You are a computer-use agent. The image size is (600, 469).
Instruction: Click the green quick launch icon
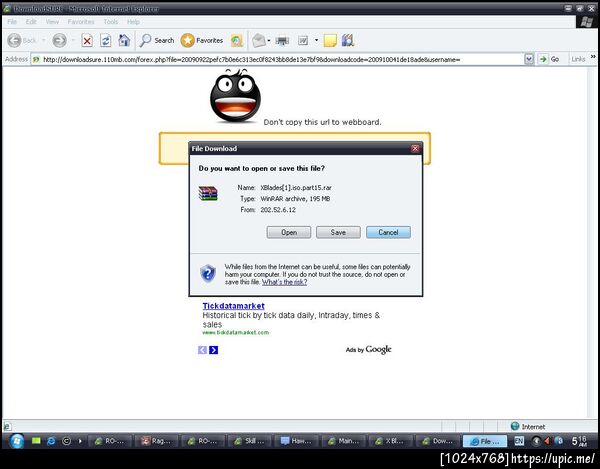pos(36,441)
